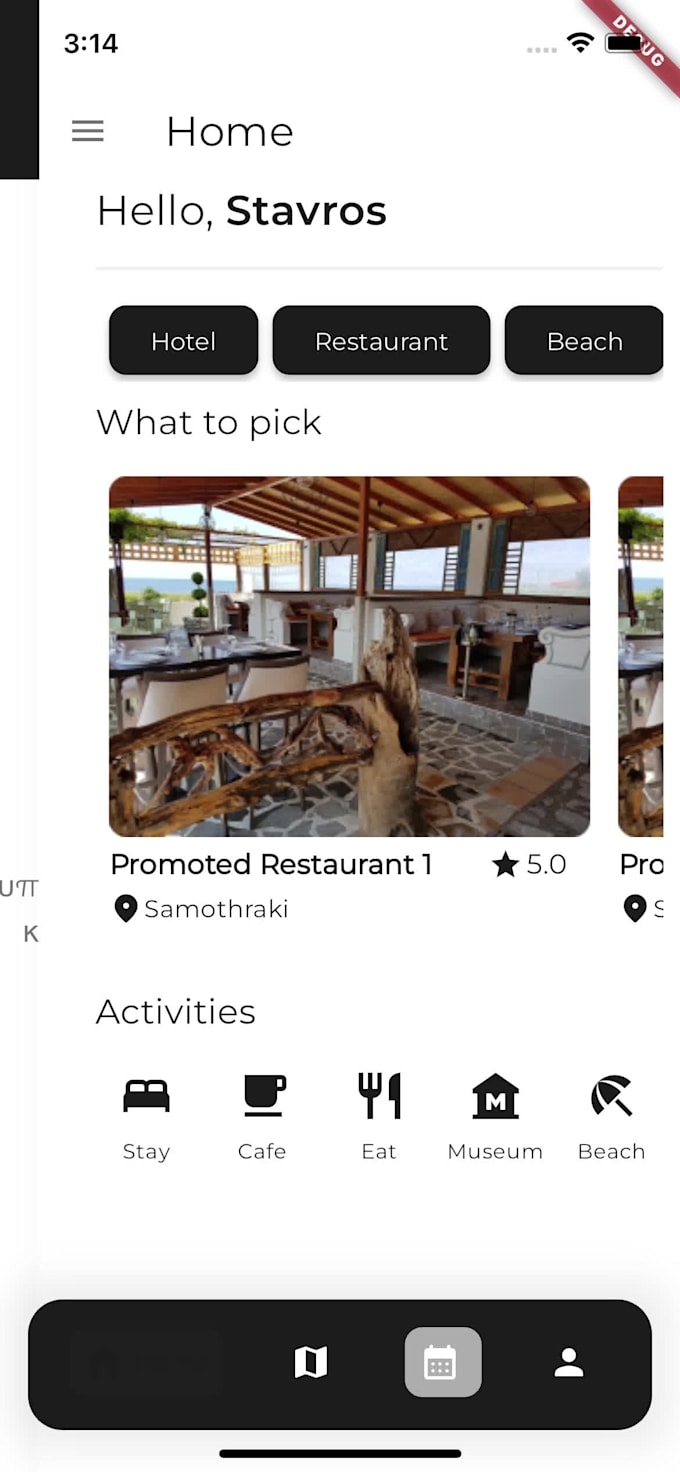Open the Museum activity icon
The height and width of the screenshot is (1472, 680).
coord(495,1096)
